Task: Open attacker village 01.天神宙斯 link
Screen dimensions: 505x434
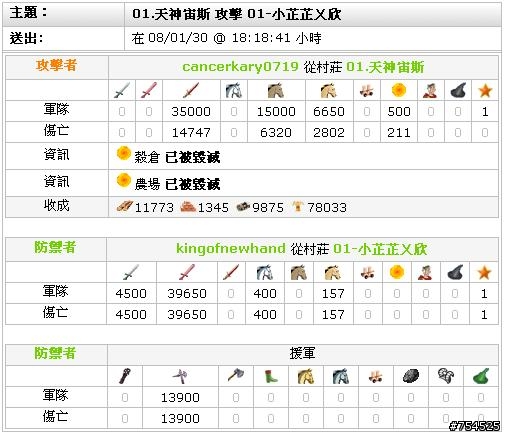Action: click(x=385, y=67)
